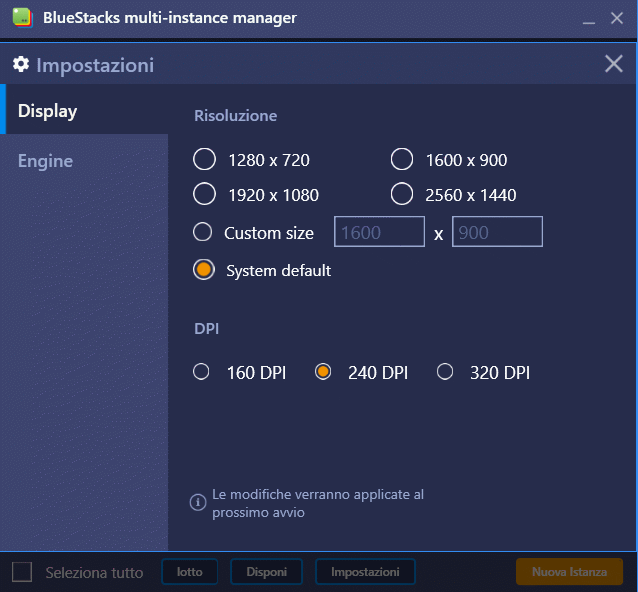
Task: Click the BlueStacks multi-instance manager title
Action: [170, 18]
